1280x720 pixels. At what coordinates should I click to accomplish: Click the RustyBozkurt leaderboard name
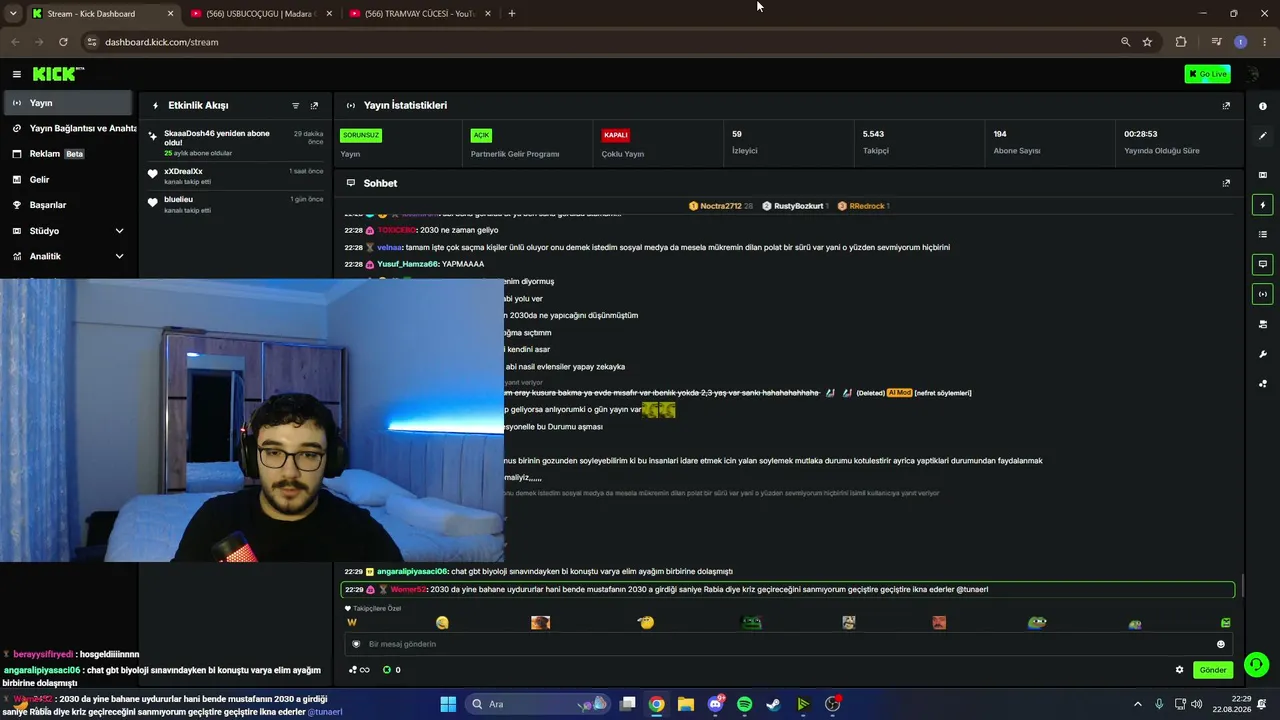[x=798, y=206]
